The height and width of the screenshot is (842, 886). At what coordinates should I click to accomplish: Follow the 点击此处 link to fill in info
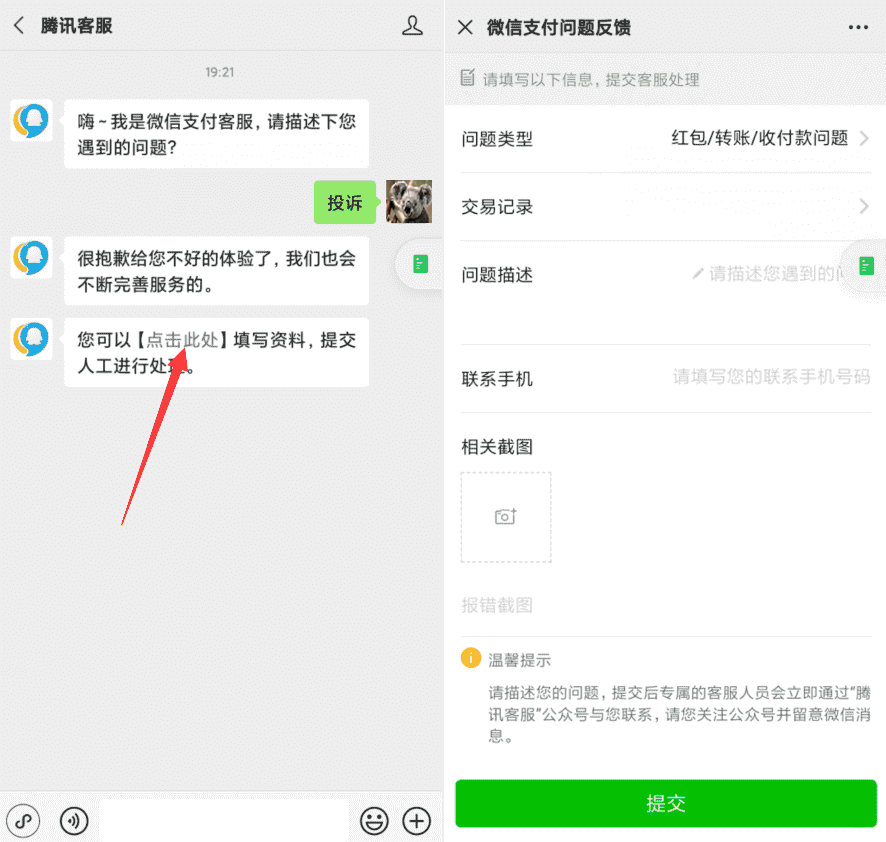(x=182, y=340)
